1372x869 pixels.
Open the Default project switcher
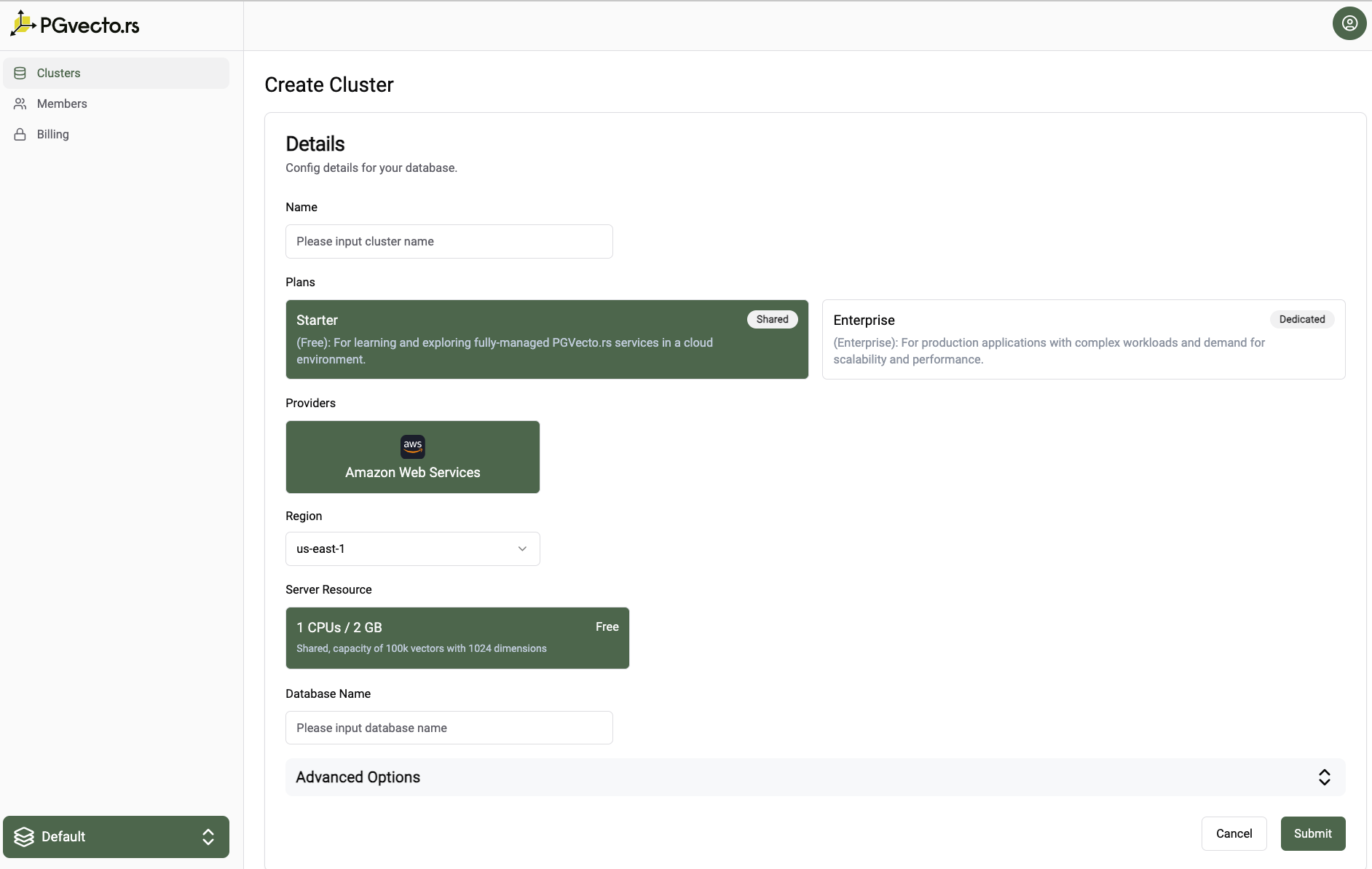tap(117, 837)
